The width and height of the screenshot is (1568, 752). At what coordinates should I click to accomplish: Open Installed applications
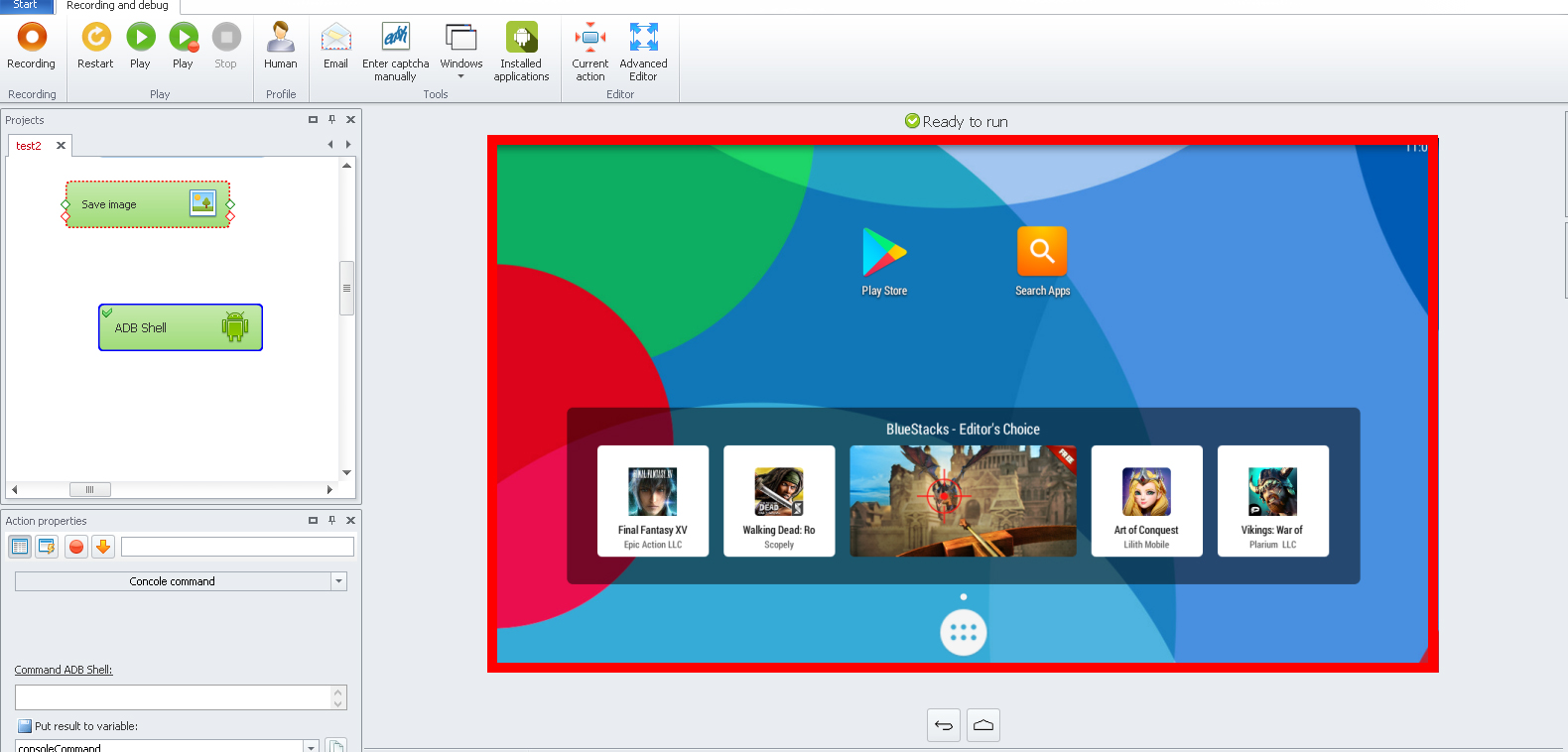click(521, 52)
